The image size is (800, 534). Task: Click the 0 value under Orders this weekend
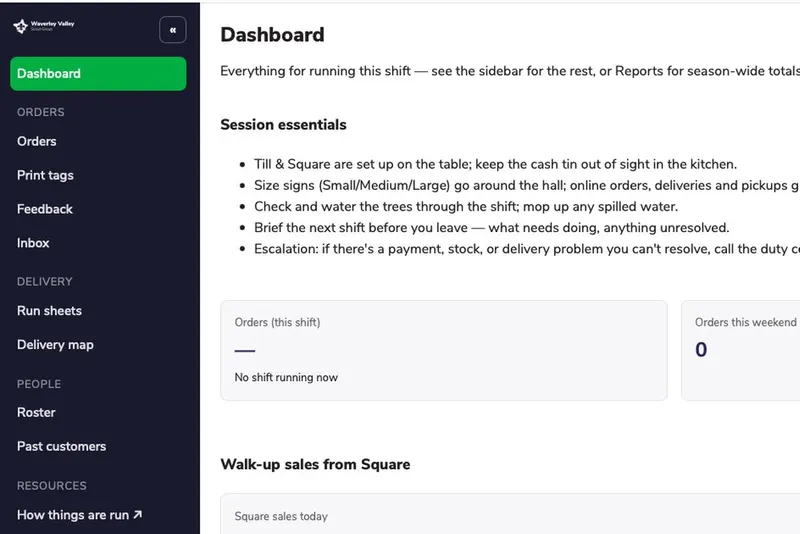701,350
